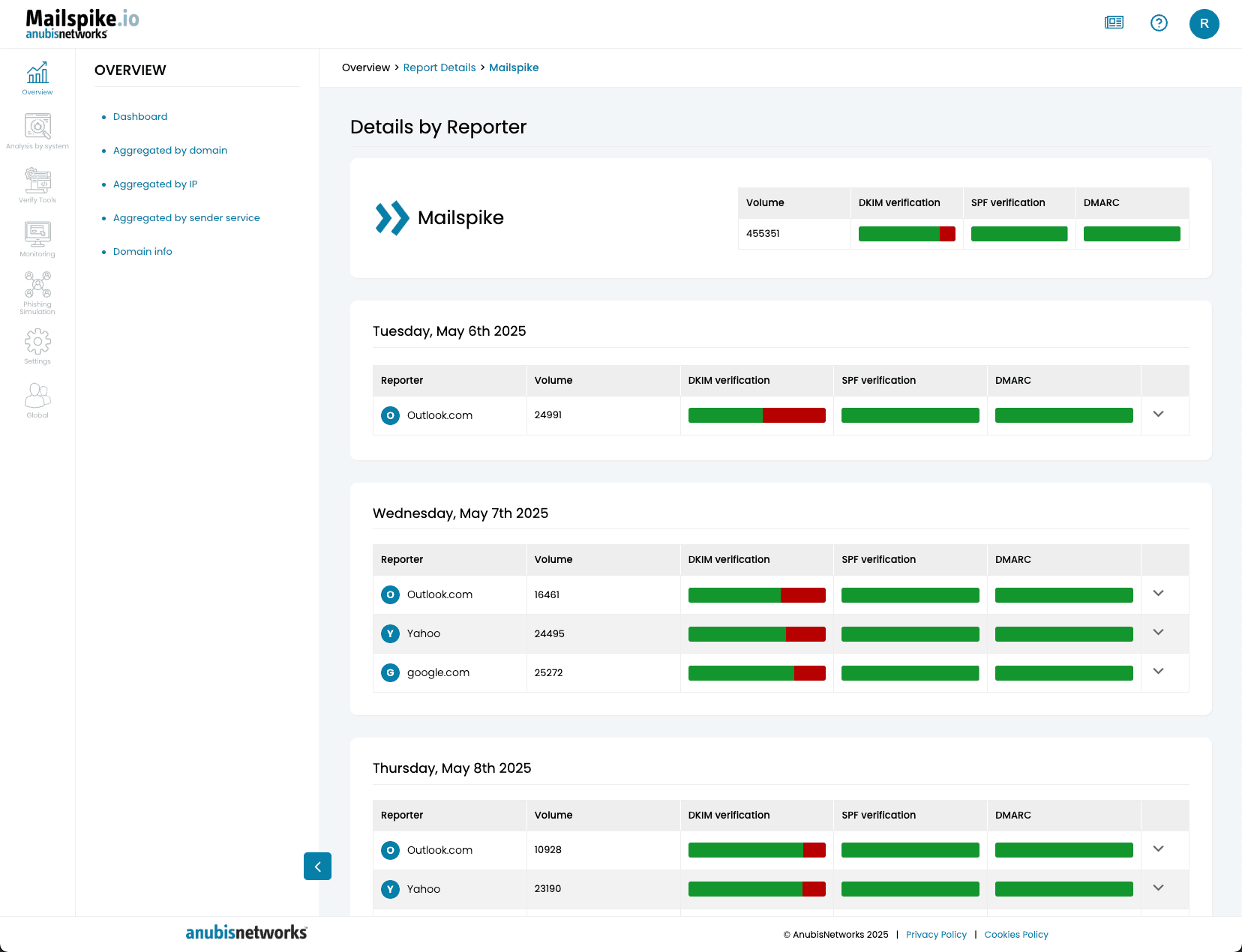Expand Outlook.com row for May 7th
The height and width of the screenshot is (952, 1242).
pos(1159,593)
